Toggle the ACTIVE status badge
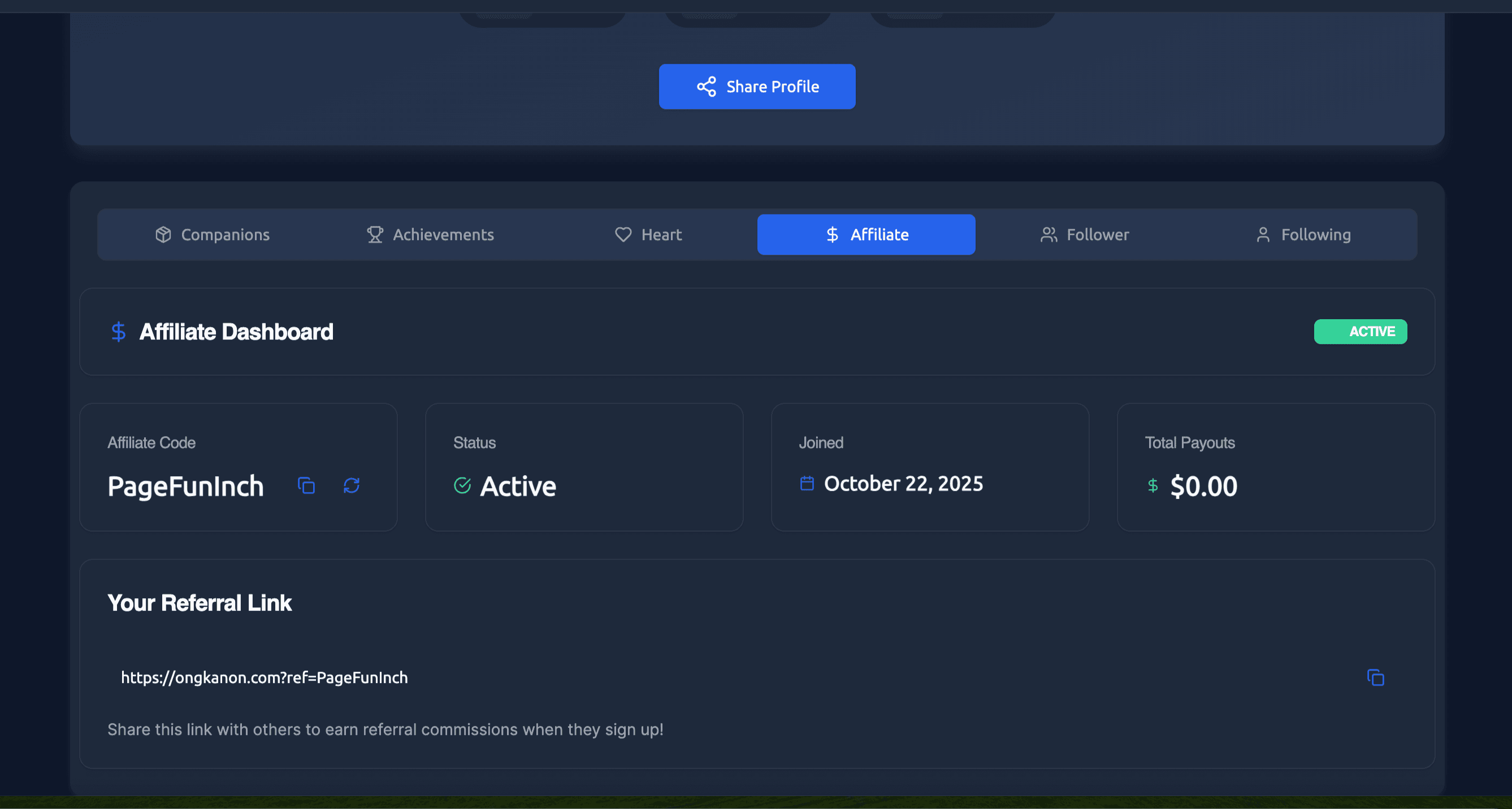 1361,332
